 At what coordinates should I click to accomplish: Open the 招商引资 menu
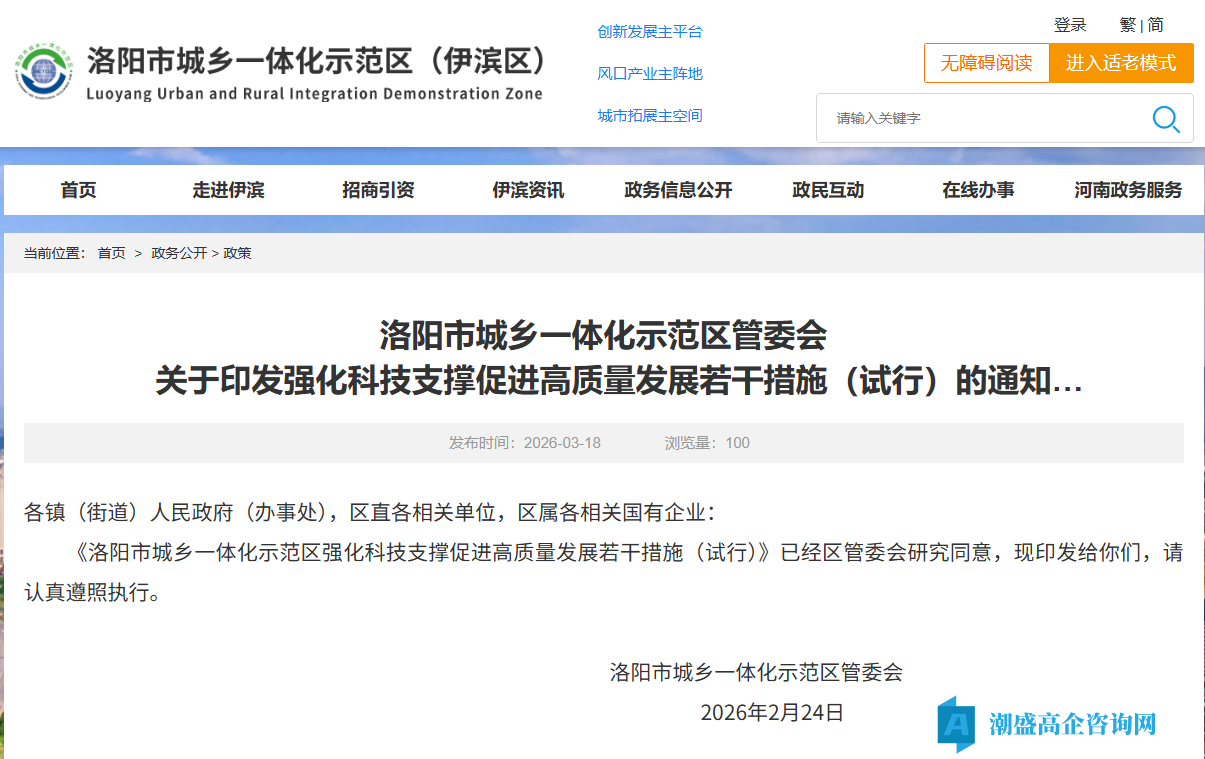[x=377, y=190]
